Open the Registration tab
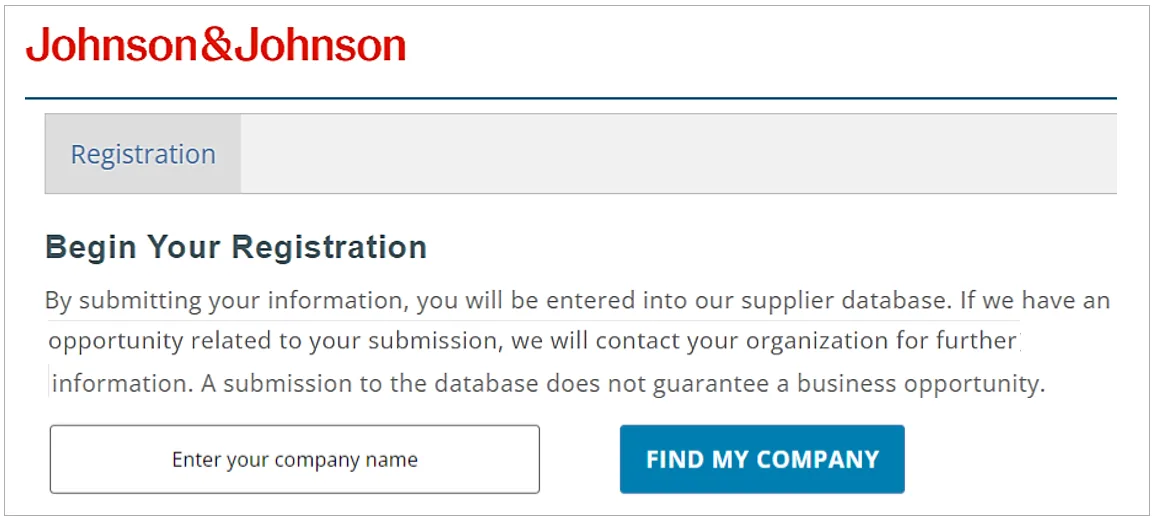The width and height of the screenshot is (1158, 523). tap(143, 154)
